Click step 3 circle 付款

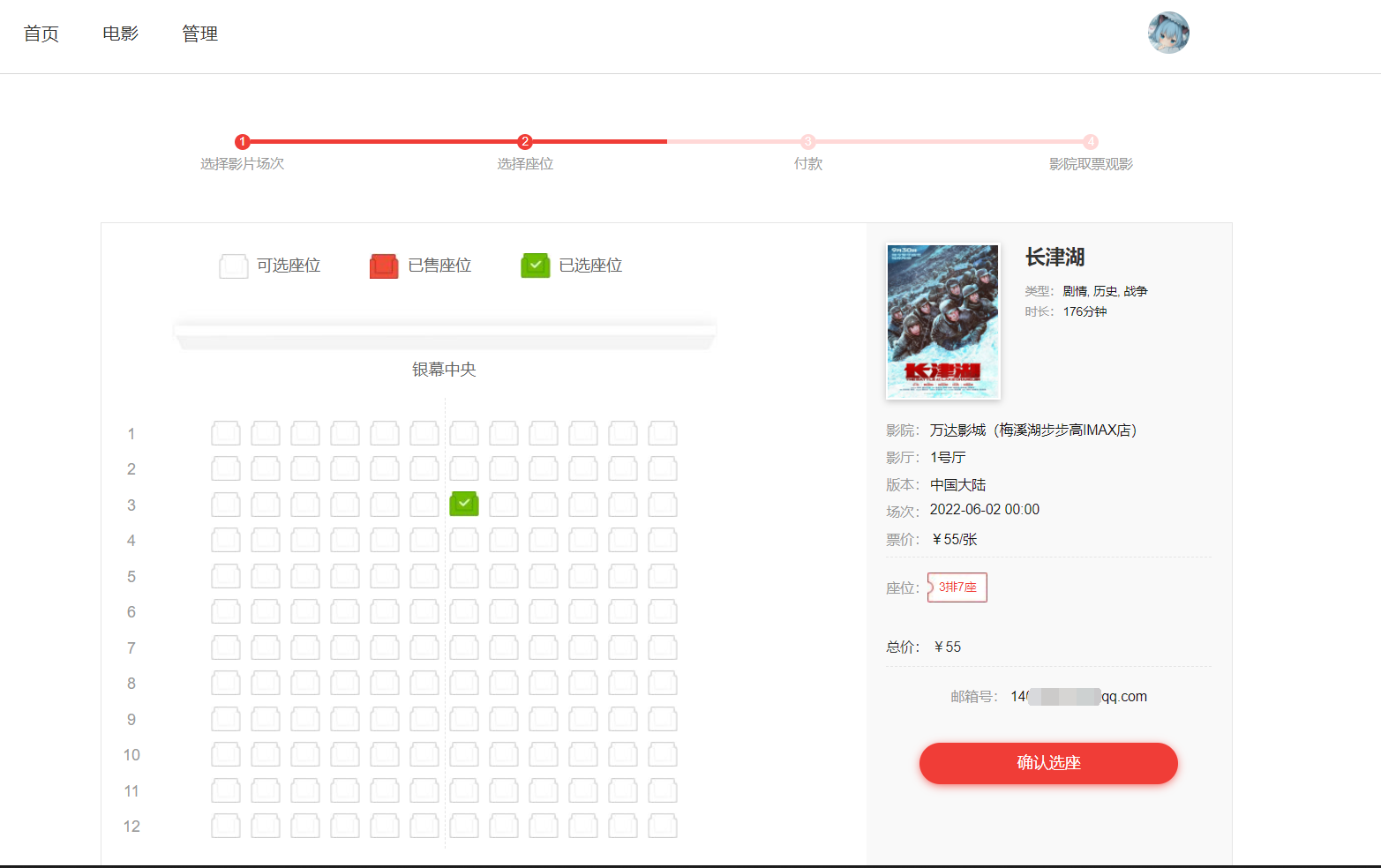(808, 140)
